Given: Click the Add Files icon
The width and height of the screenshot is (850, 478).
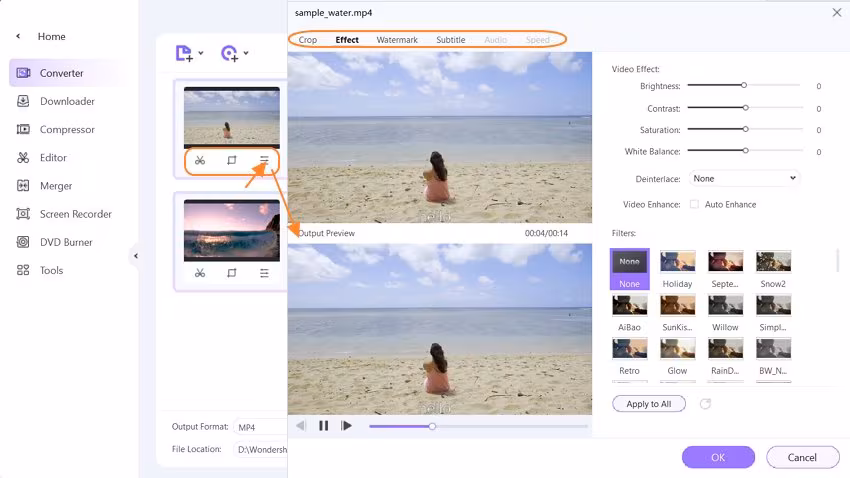Looking at the screenshot, I should click(x=184, y=53).
